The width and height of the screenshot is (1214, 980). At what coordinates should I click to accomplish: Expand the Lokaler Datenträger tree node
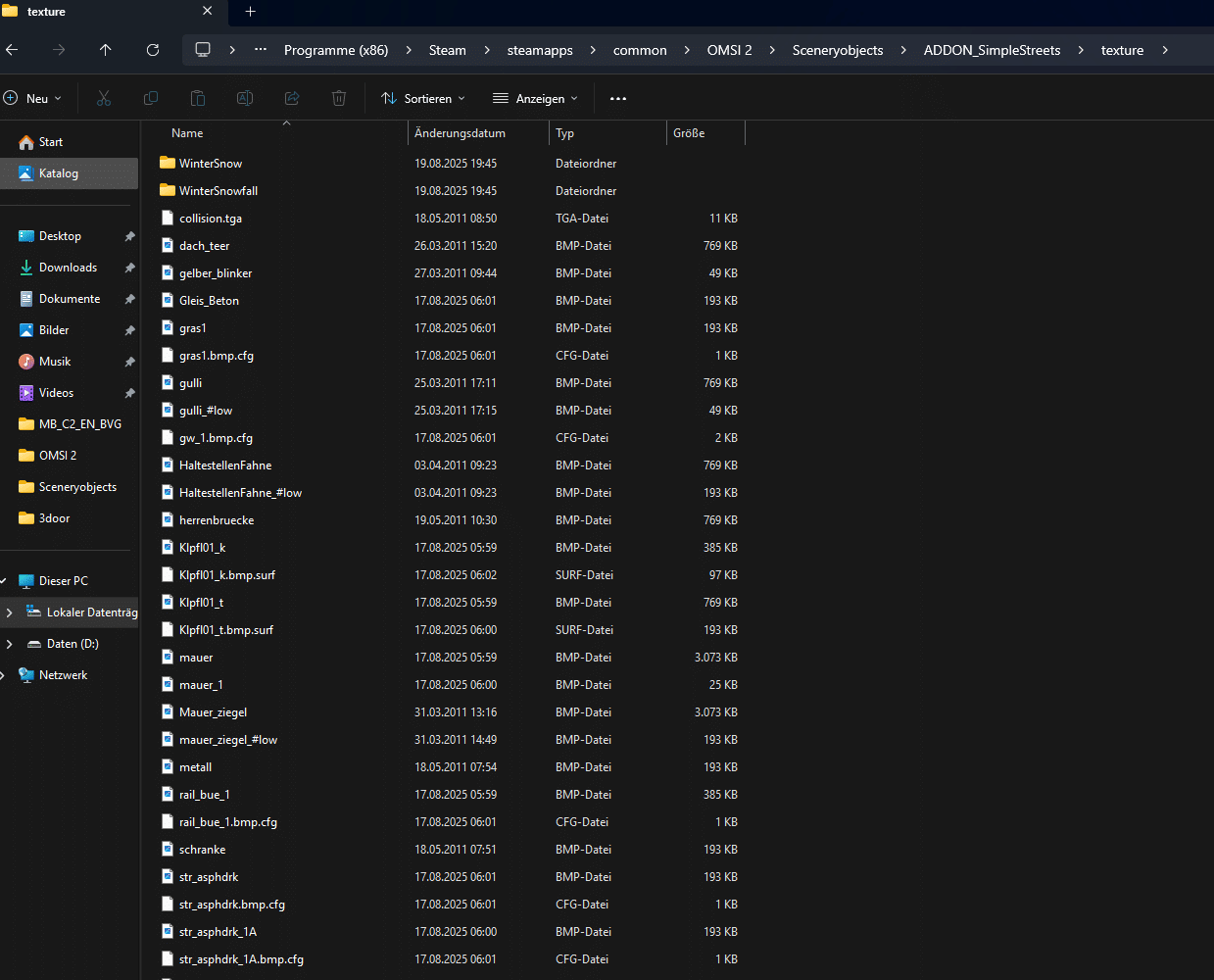click(x=10, y=612)
